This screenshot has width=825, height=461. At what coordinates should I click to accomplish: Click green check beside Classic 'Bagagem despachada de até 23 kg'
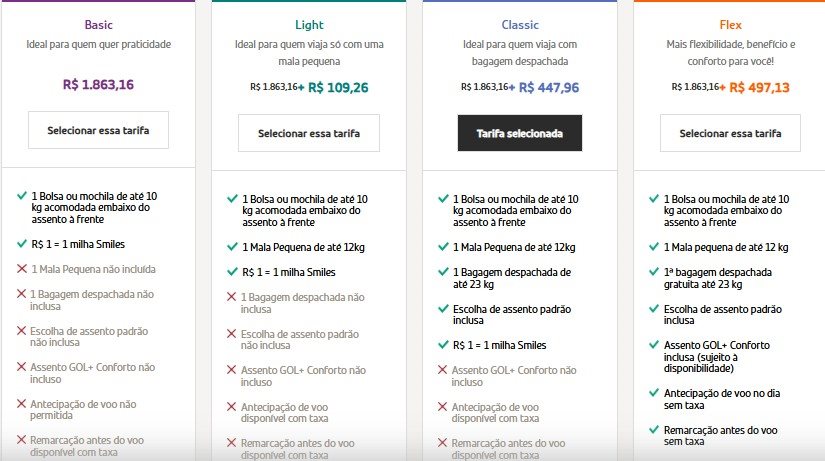[442, 271]
